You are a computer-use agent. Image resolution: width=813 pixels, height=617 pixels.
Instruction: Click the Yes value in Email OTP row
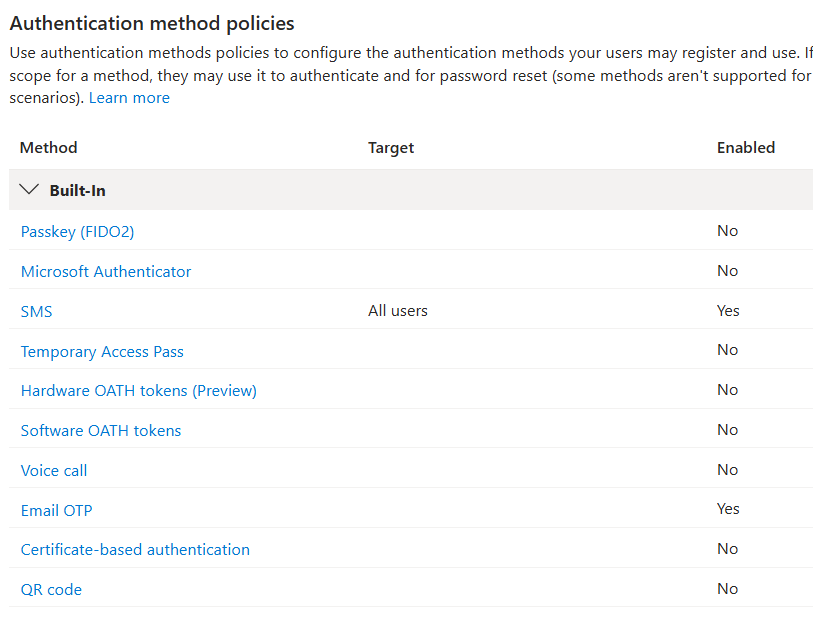[728, 509]
